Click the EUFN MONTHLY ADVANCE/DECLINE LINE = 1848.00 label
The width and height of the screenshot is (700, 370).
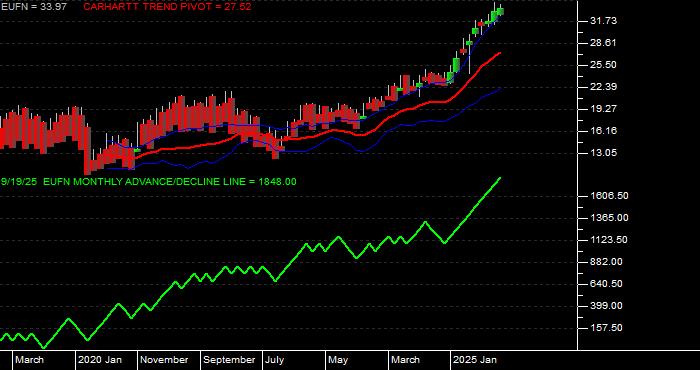pyautogui.click(x=170, y=182)
